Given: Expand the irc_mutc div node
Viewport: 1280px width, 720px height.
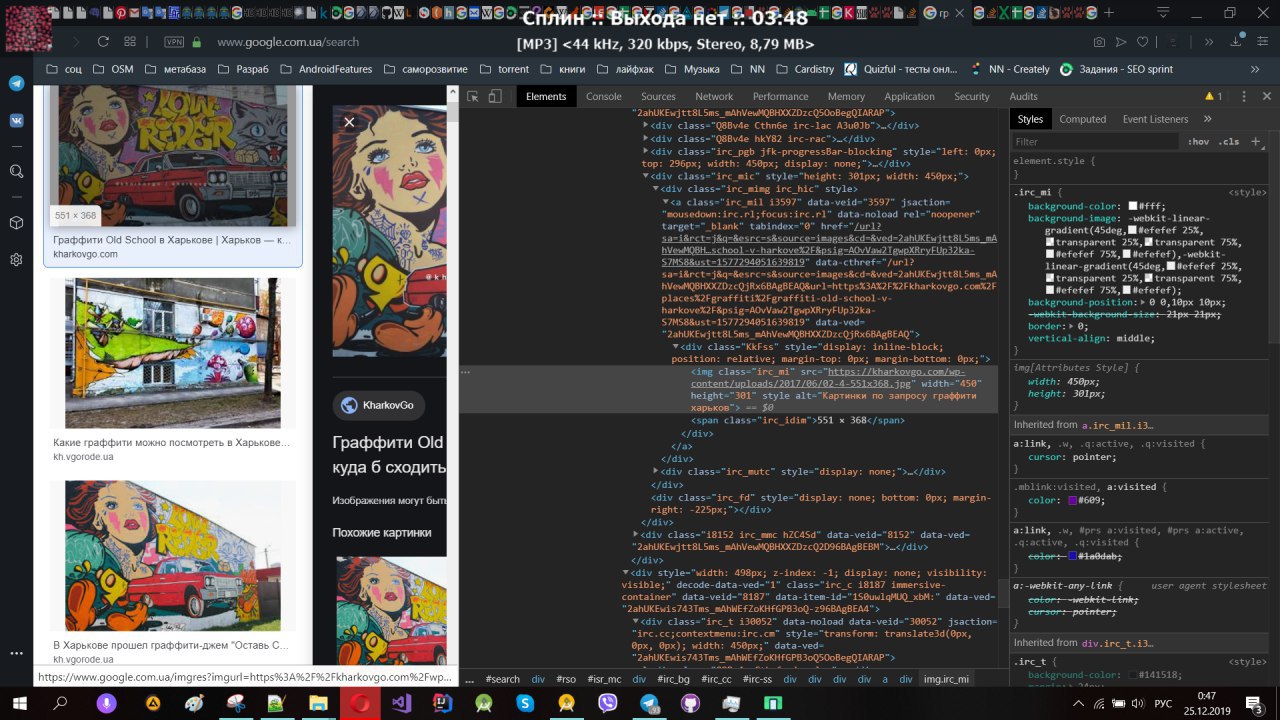Looking at the screenshot, I should point(656,471).
